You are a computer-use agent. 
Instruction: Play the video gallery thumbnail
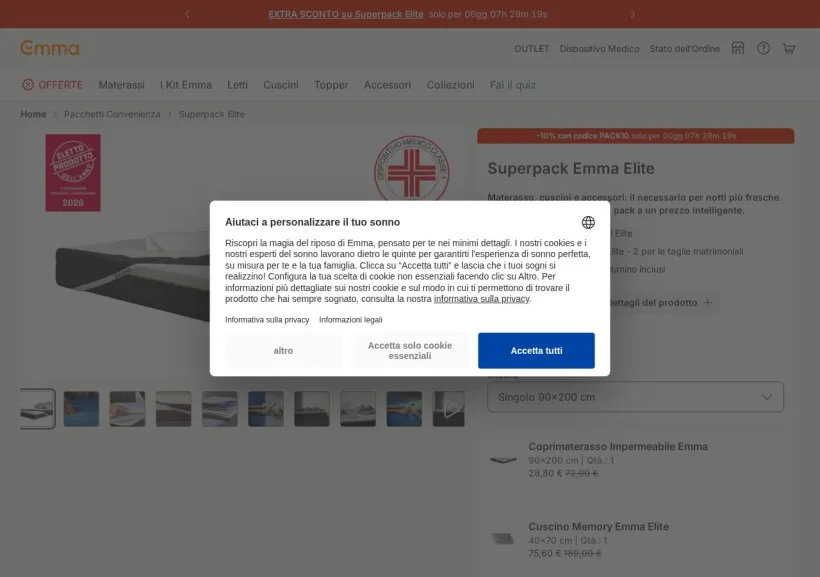coord(449,409)
